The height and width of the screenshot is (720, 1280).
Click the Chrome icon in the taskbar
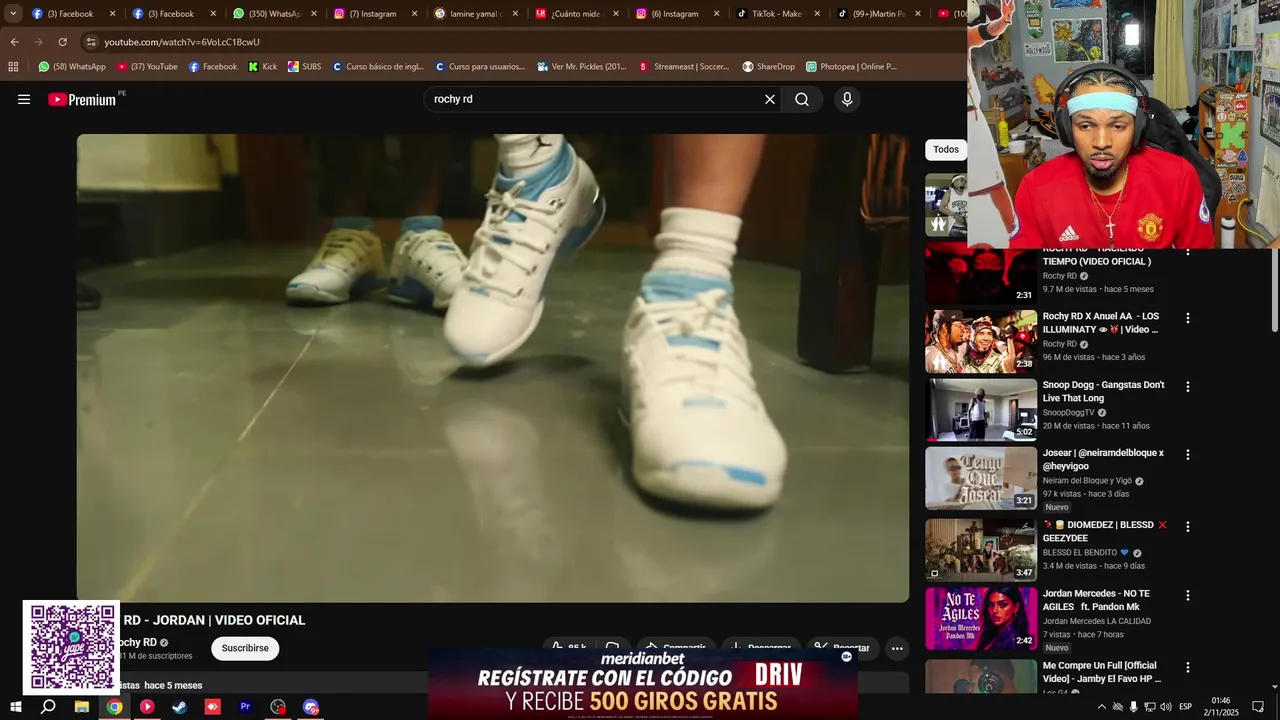tap(115, 707)
